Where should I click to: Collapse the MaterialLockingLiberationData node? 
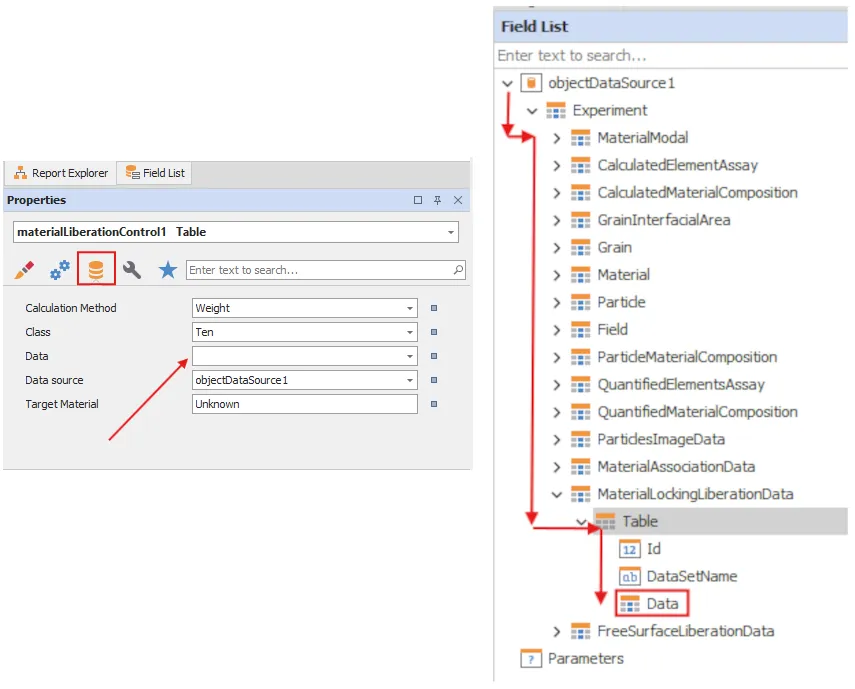click(x=557, y=494)
